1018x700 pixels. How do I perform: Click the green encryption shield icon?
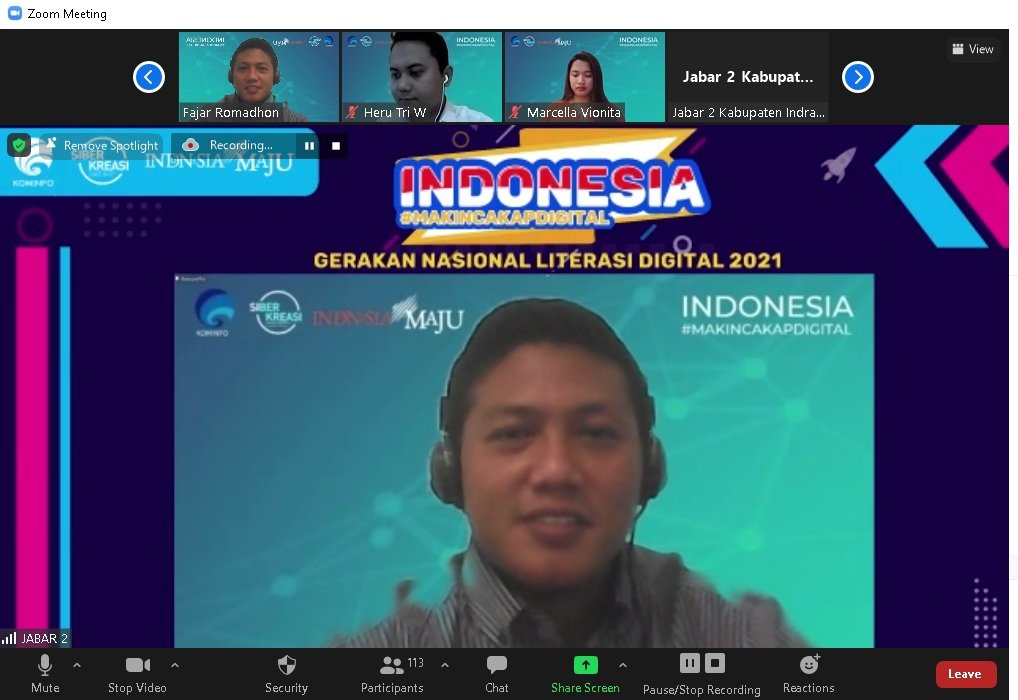pyautogui.click(x=19, y=145)
